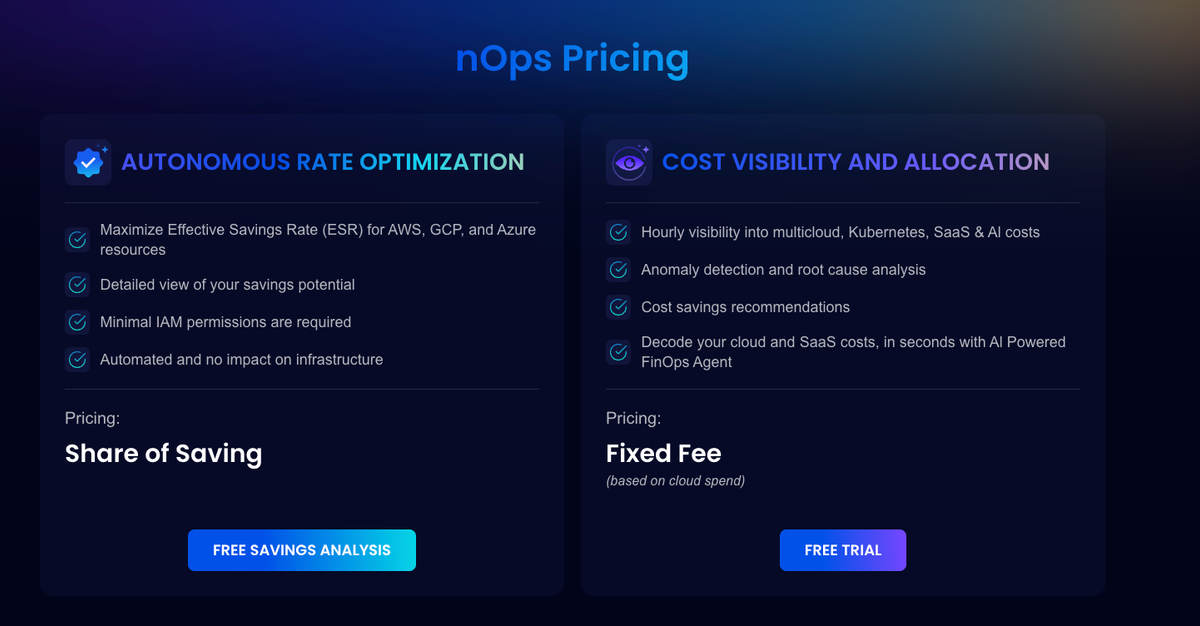
Task: Click checkmark icon beside Maximize Effective Savings Rate
Action: (x=77, y=240)
